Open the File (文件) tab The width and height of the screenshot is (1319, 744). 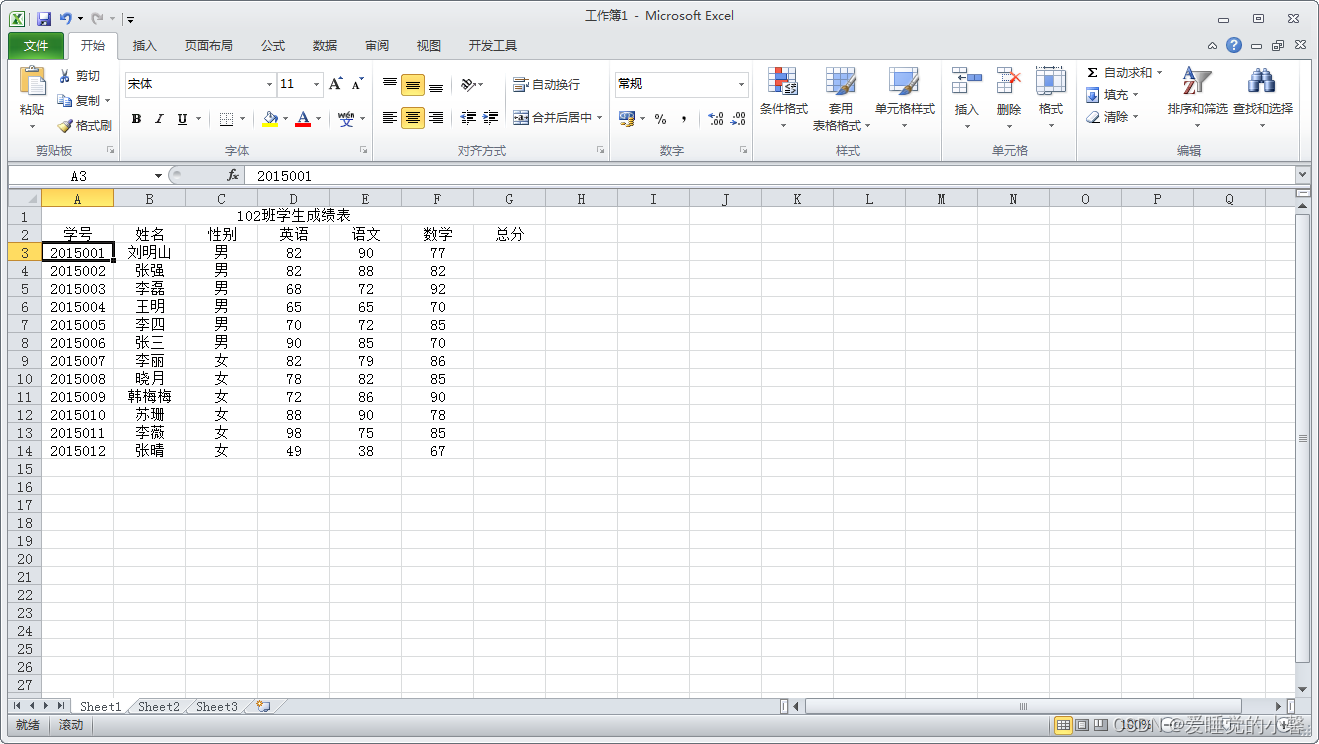click(36, 46)
